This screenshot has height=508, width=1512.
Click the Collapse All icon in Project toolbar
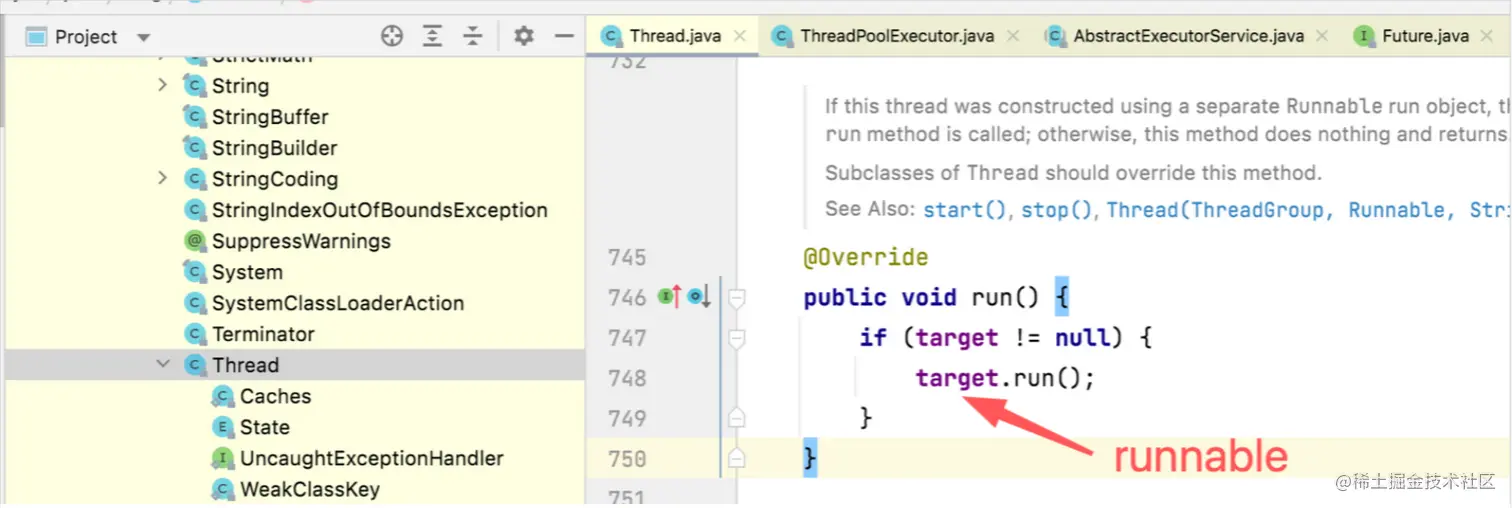tap(472, 37)
